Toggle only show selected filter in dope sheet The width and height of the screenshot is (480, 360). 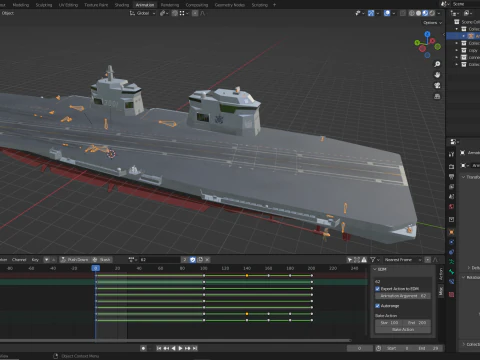(x=350, y=260)
